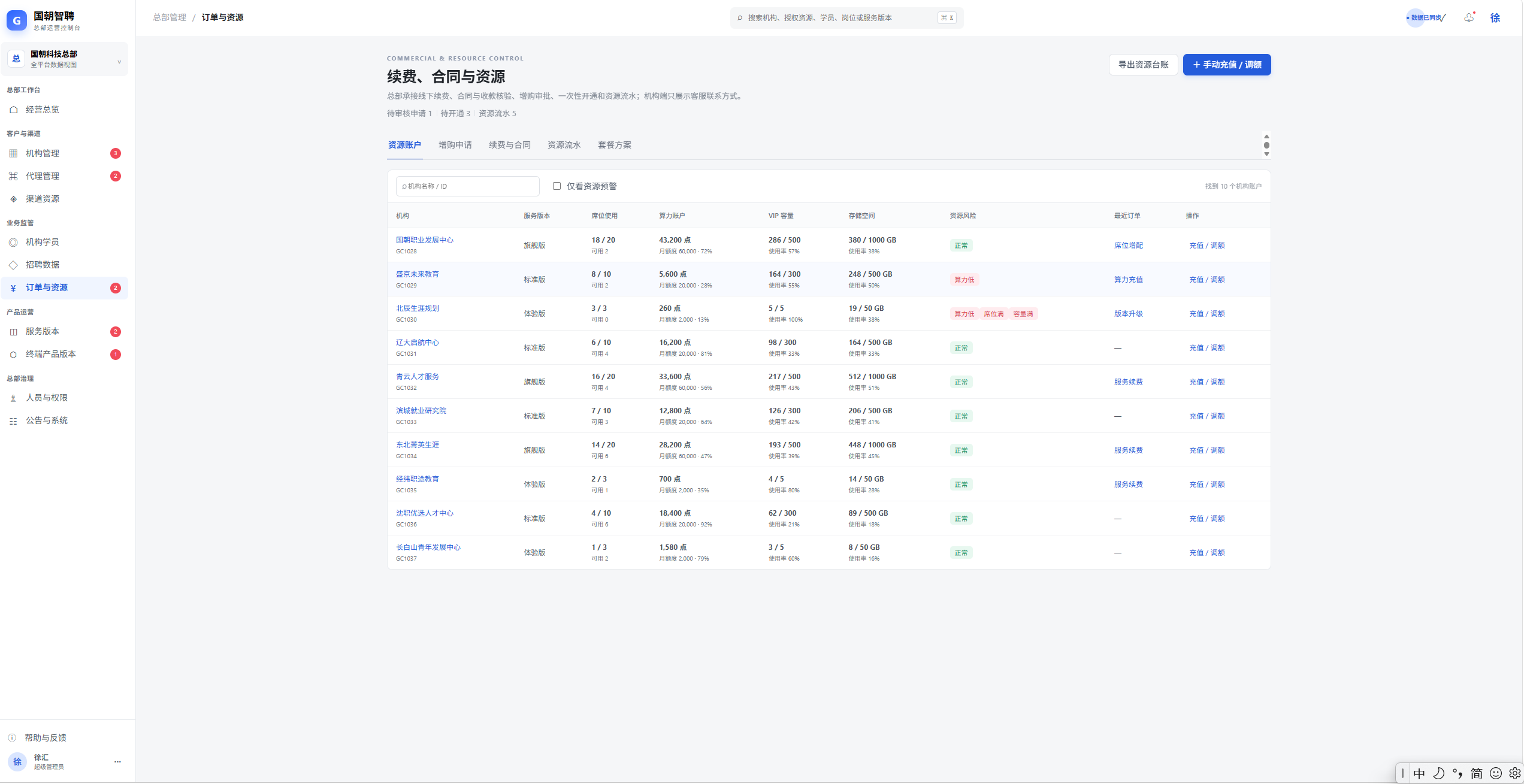Switch to the 套餐方案 tab
The height and width of the screenshot is (784, 1524).
click(x=614, y=145)
